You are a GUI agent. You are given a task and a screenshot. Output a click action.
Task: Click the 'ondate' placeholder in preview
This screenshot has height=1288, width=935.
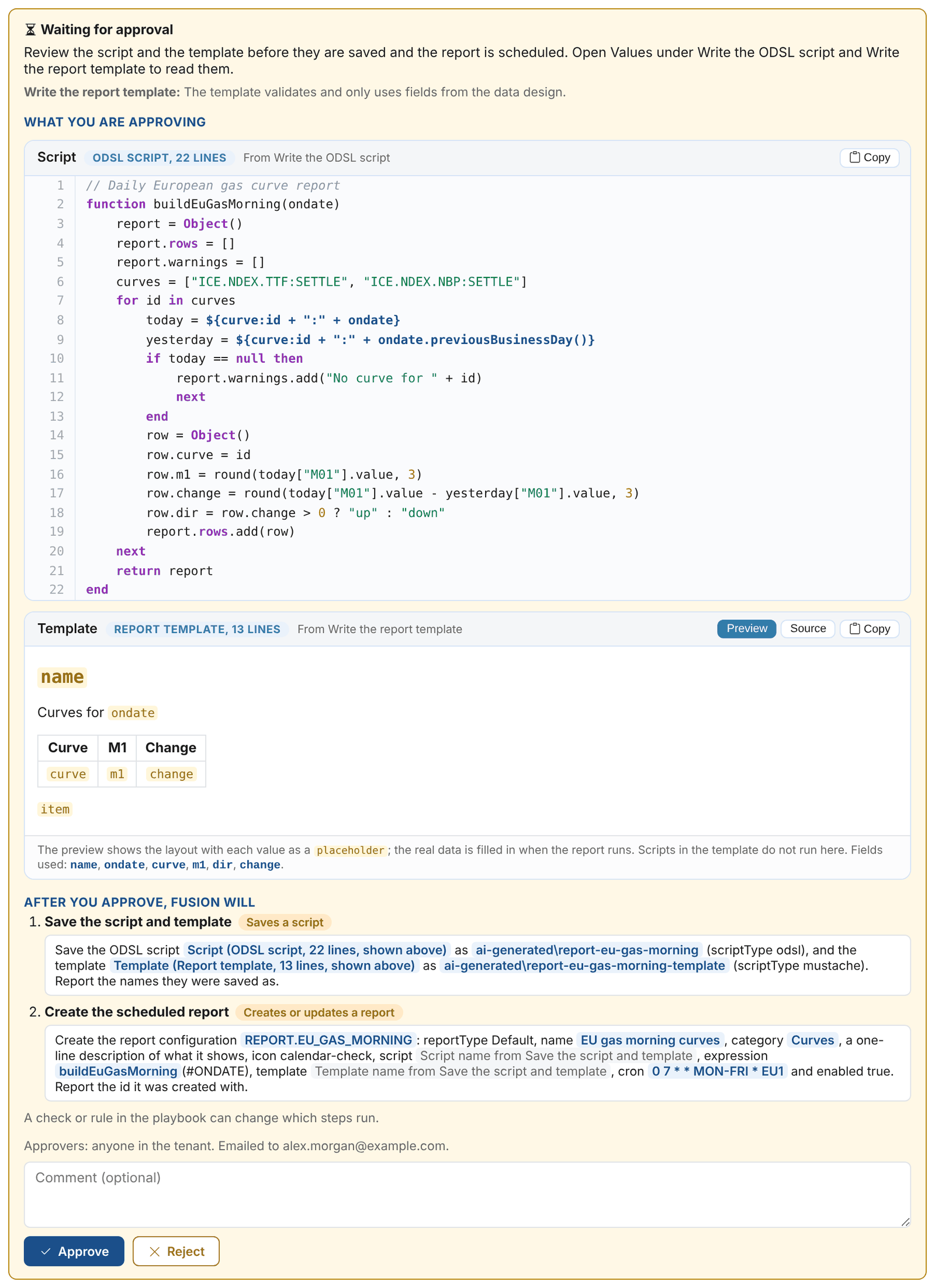click(133, 713)
